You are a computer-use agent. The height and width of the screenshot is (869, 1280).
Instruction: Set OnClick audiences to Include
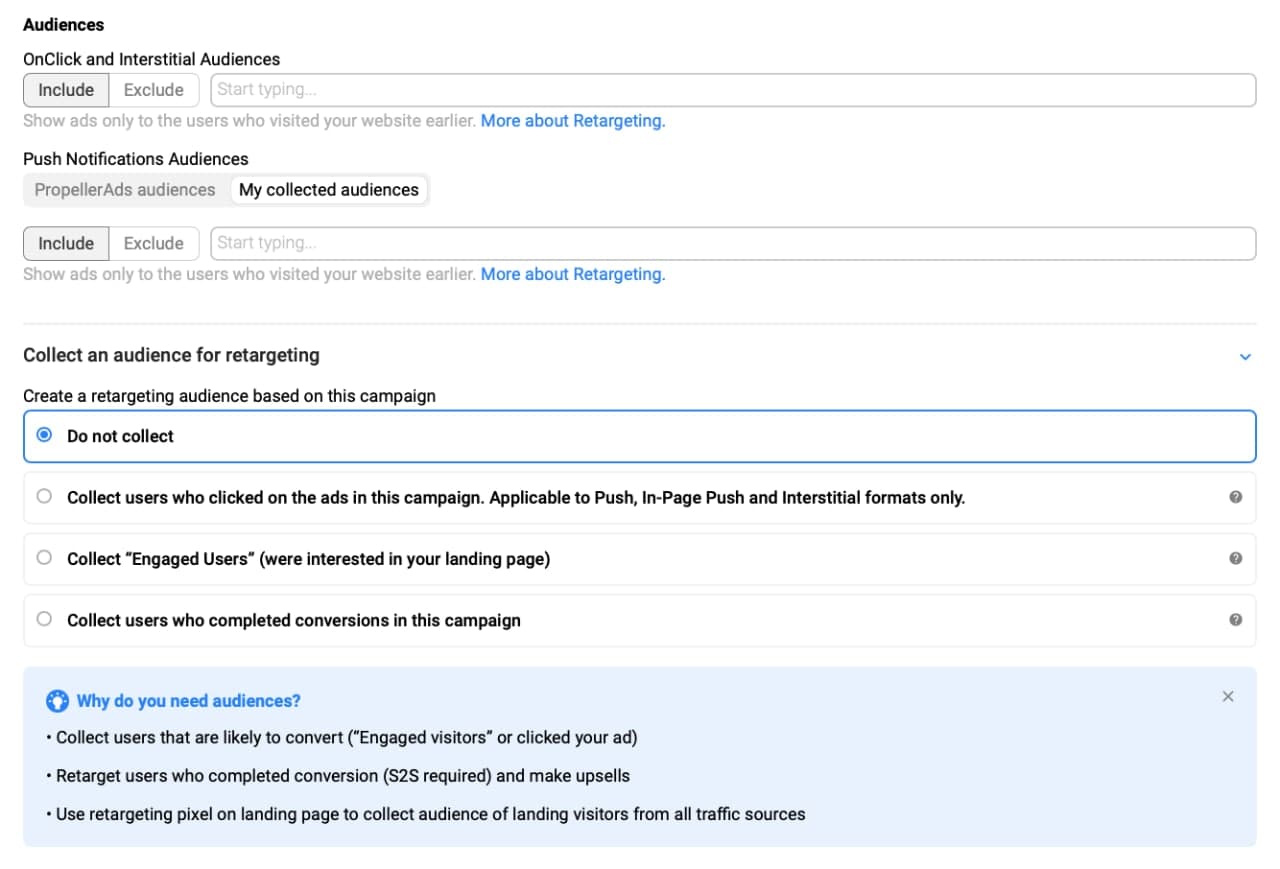click(x=66, y=90)
